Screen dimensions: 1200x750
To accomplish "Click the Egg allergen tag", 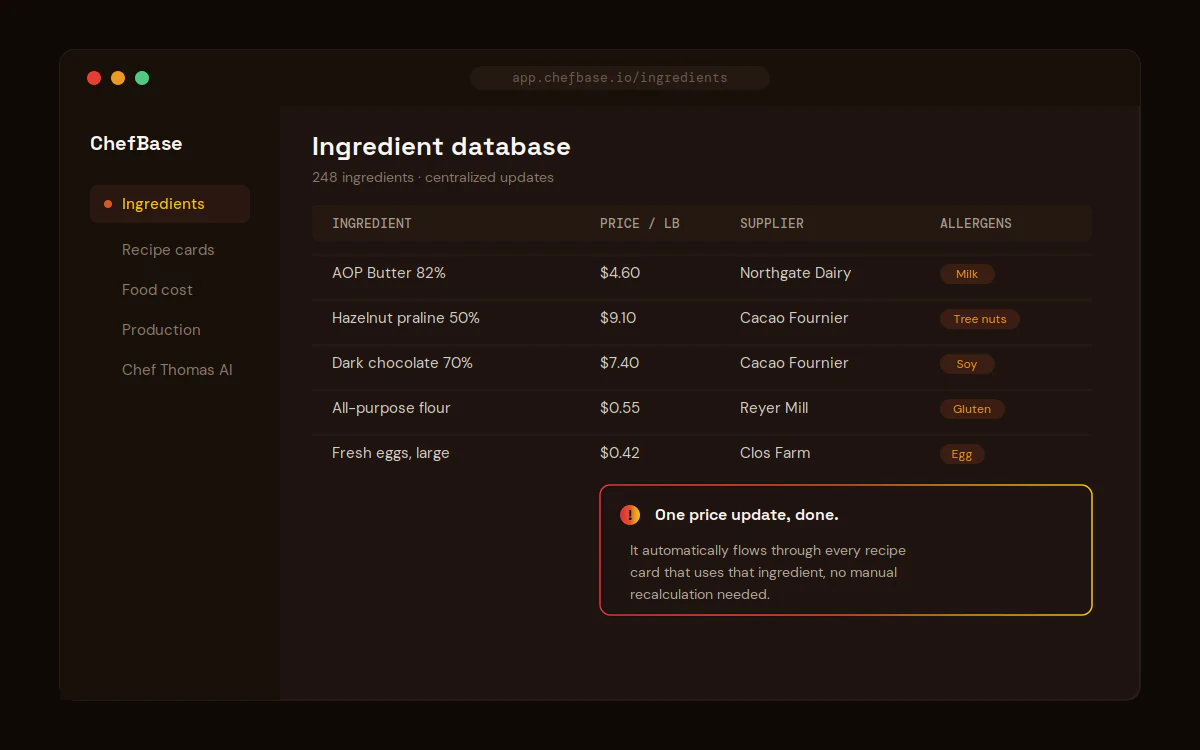I will [962, 454].
